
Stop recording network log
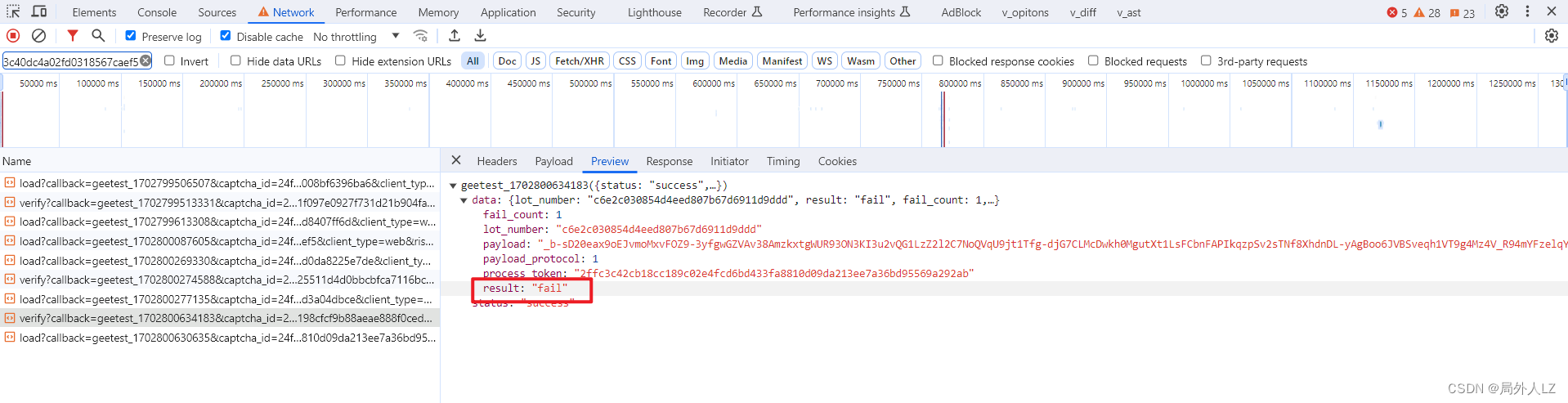(13, 36)
